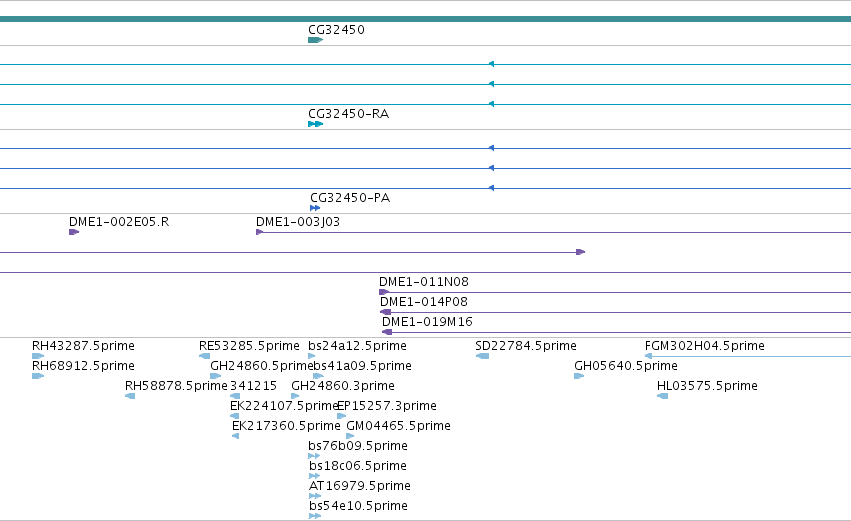
Task: Open the bs18c06.5prime label
Action: point(358,466)
